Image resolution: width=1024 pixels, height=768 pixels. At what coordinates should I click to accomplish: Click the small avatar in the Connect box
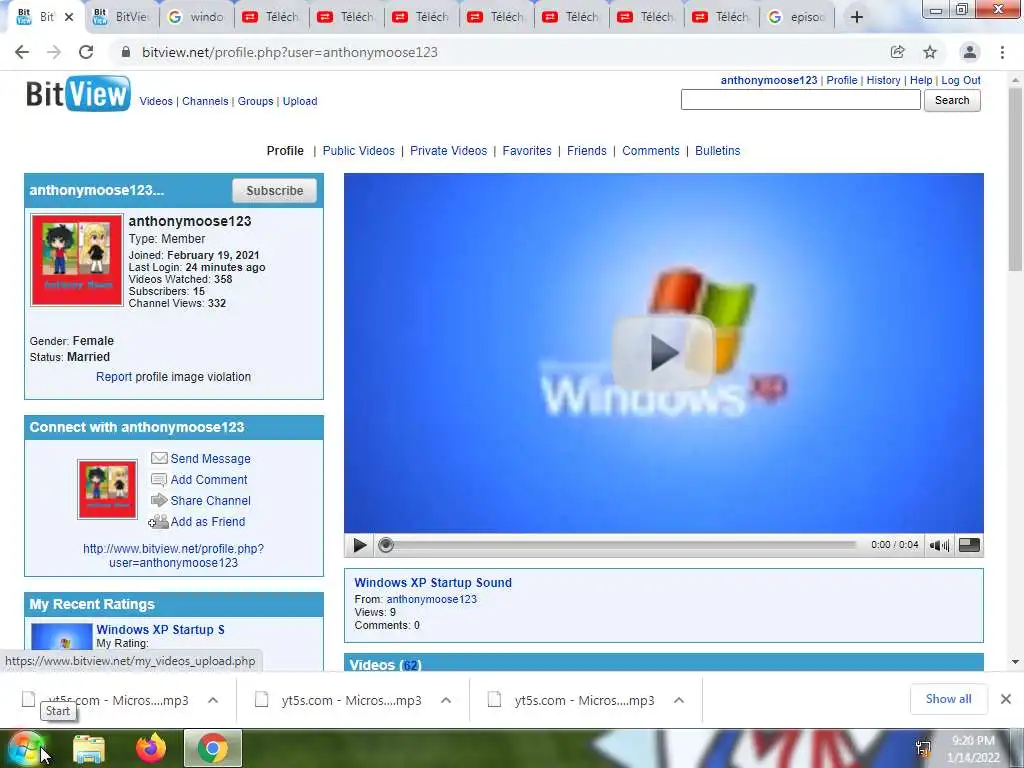click(108, 489)
